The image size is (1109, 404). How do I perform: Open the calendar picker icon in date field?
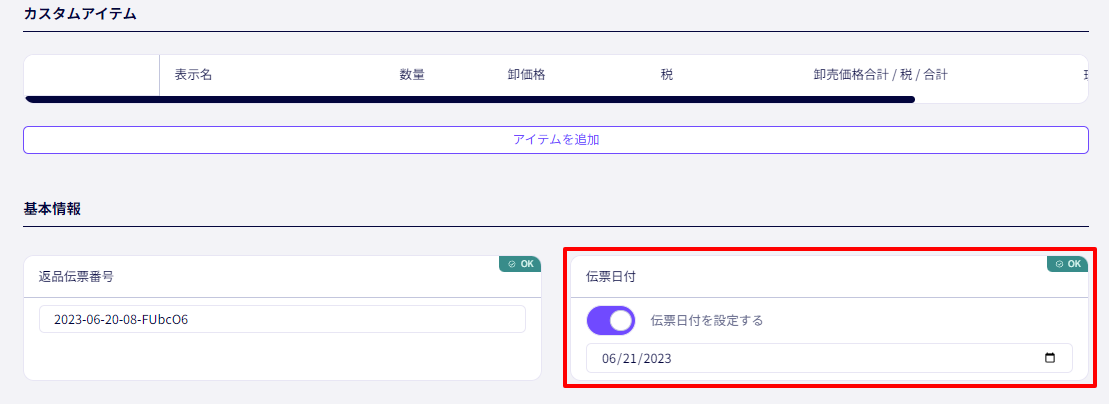pos(1050,358)
